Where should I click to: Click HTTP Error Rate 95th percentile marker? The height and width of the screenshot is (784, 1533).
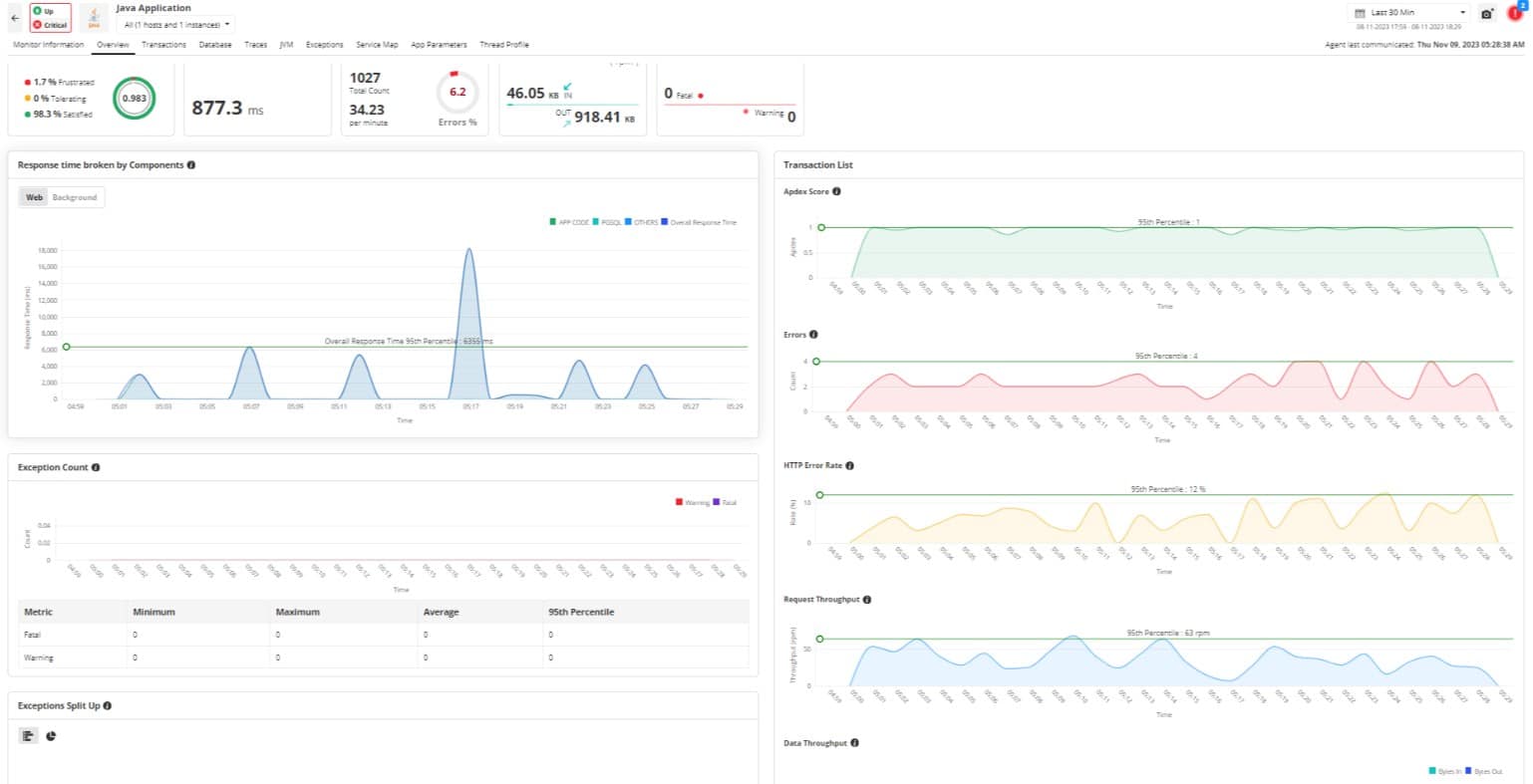819,495
